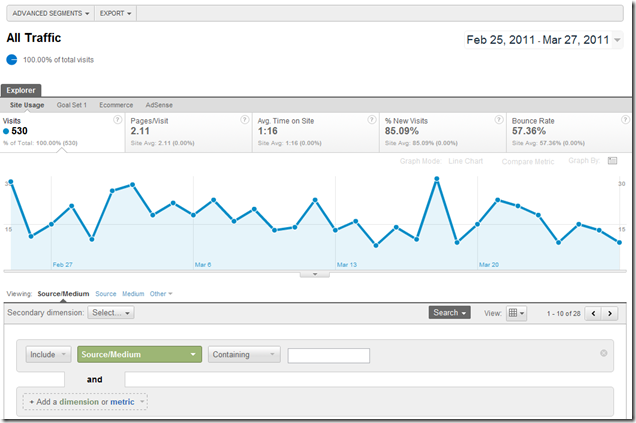This screenshot has height=423, width=636.
Task: Select the Visits metric tile
Action: pyautogui.click(x=62, y=133)
